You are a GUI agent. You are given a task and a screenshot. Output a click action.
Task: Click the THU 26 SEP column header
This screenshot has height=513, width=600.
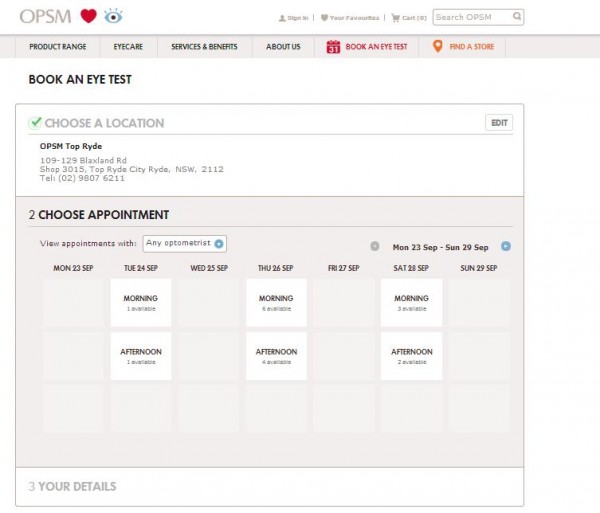click(276, 268)
